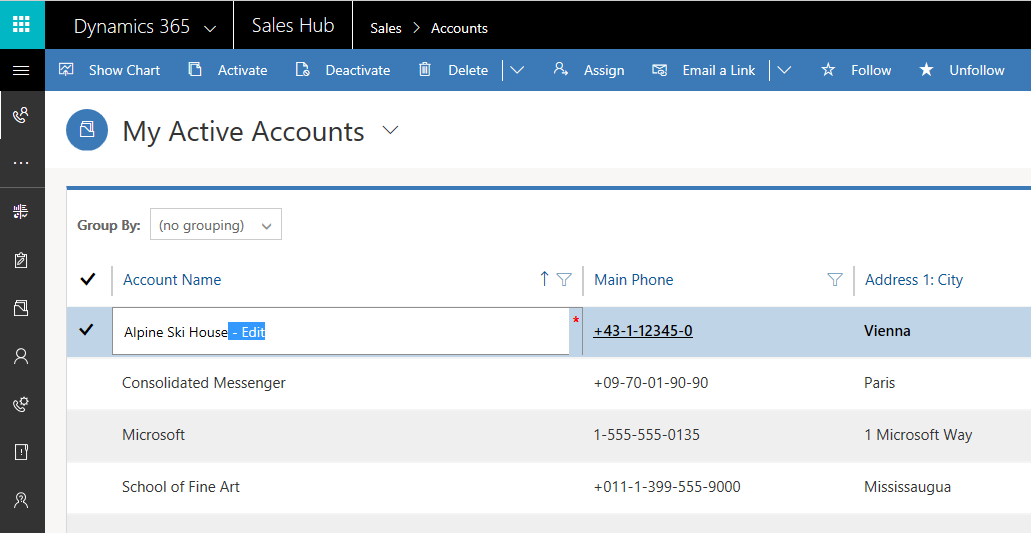The height and width of the screenshot is (533, 1031).
Task: Click the Mississaugua city cell
Action: (x=907, y=487)
